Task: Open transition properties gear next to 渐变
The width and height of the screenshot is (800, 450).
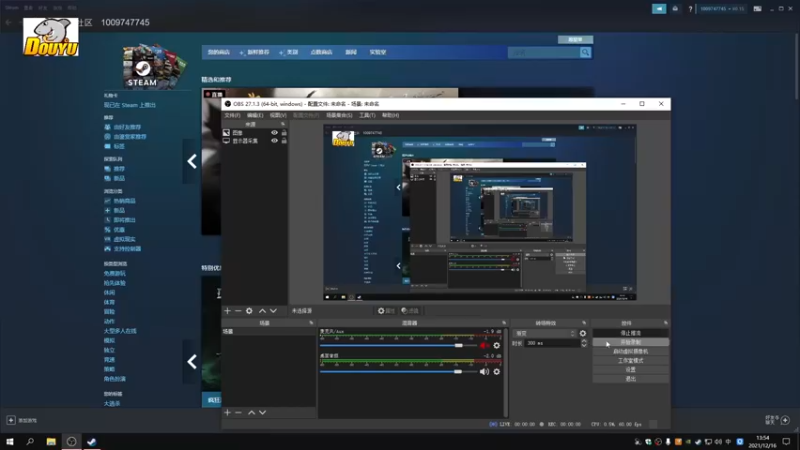Action: click(583, 333)
